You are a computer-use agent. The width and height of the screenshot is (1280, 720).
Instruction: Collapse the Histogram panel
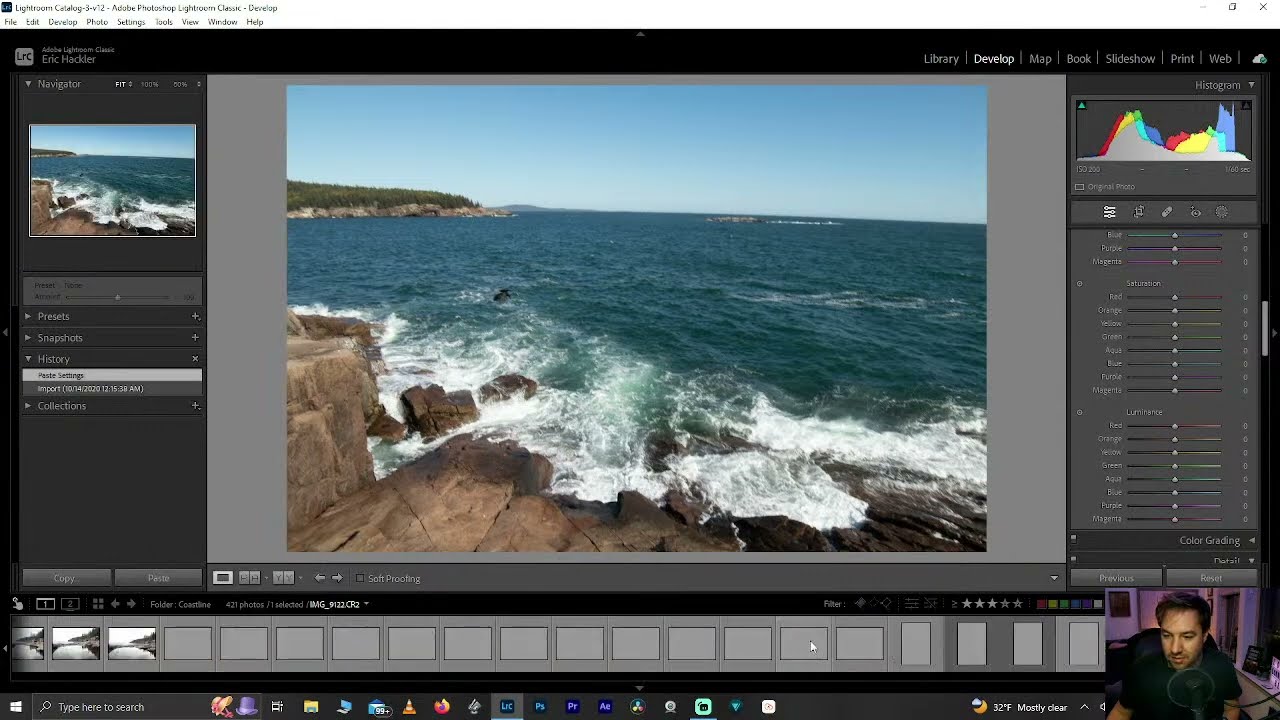1251,85
